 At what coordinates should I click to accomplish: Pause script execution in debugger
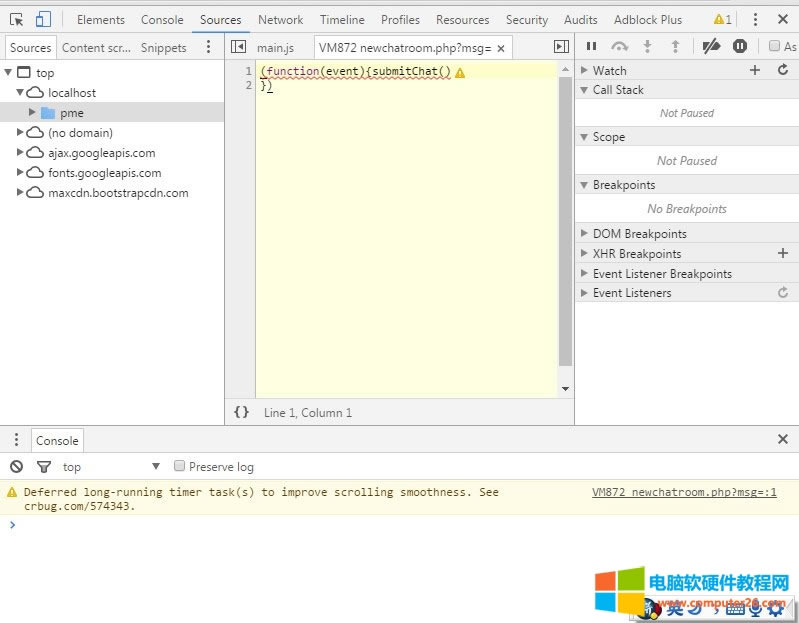click(x=591, y=46)
